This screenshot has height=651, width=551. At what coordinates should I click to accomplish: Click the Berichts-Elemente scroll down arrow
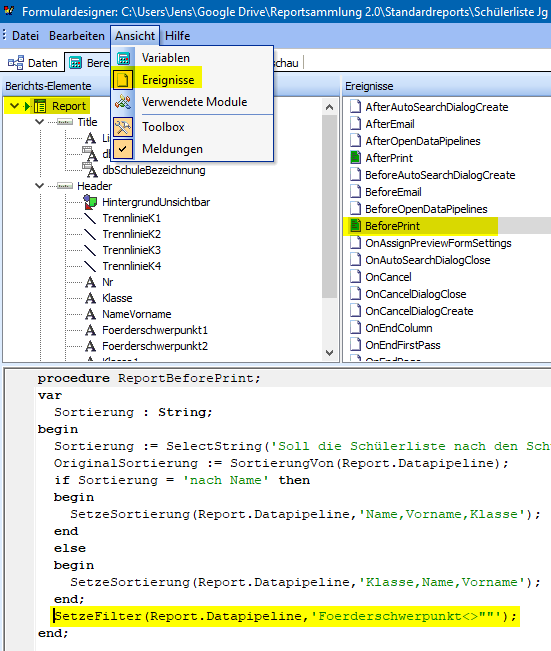click(x=329, y=353)
